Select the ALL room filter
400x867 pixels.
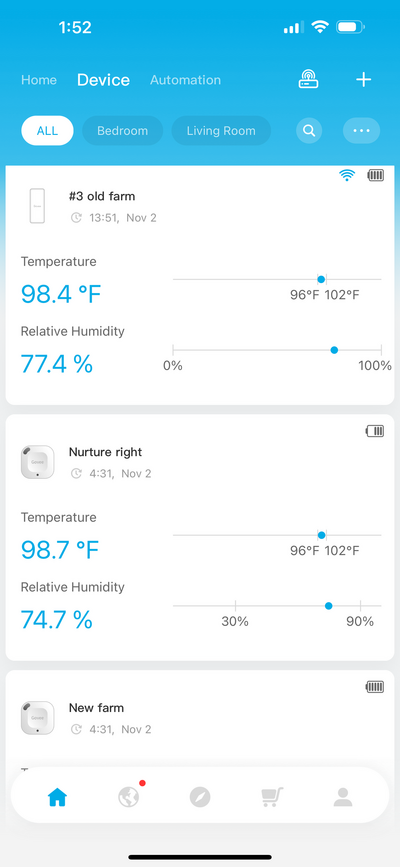47,131
